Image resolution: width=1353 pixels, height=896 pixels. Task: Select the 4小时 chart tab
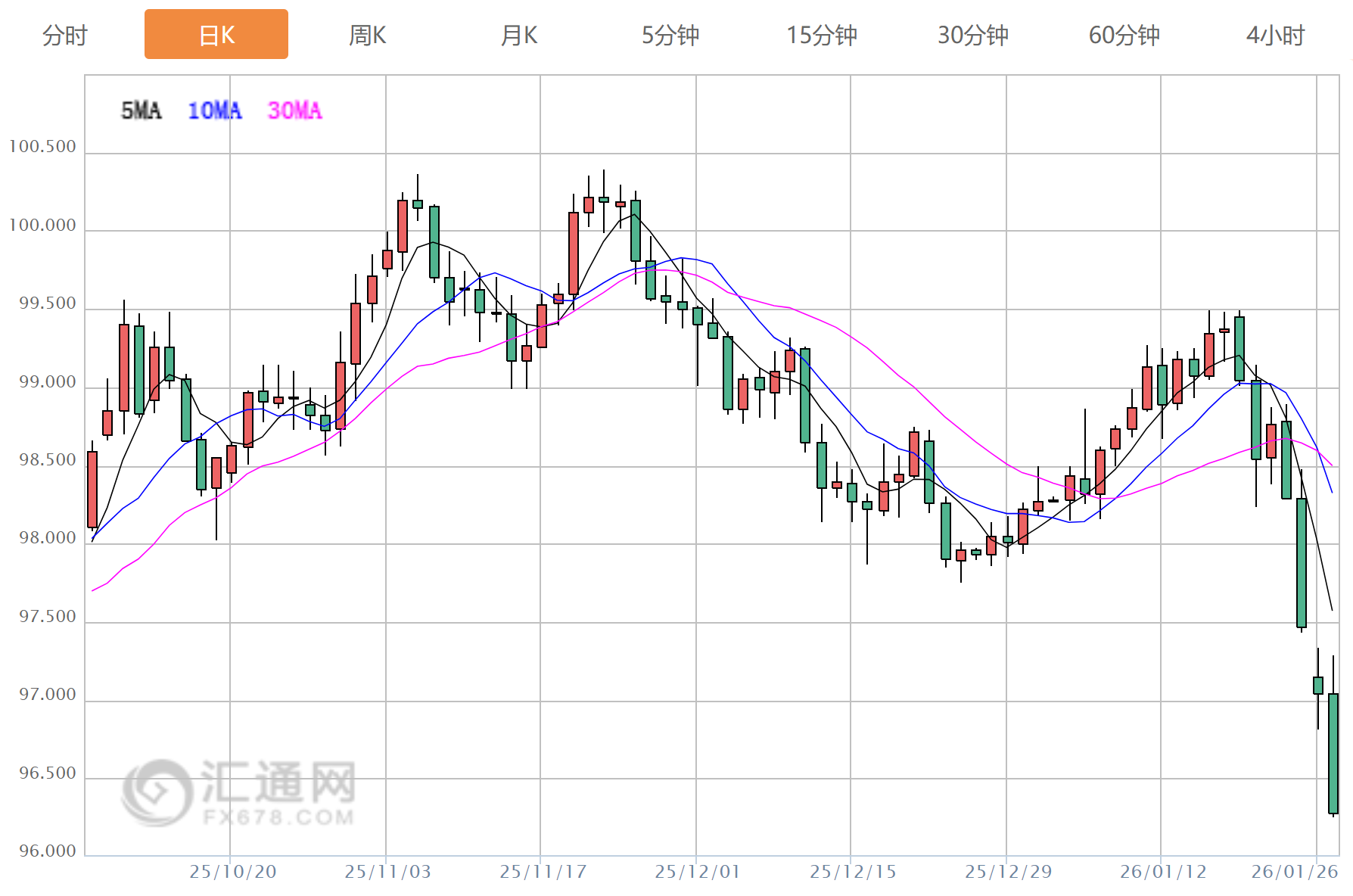(x=1276, y=35)
